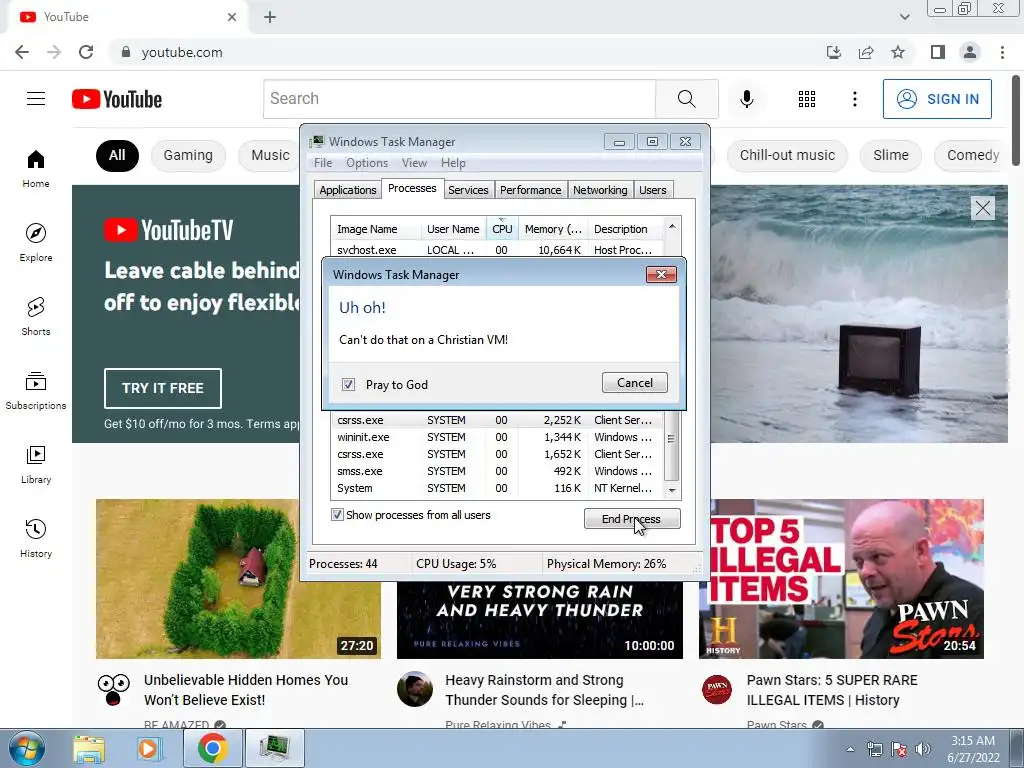Viewport: 1024px width, 768px height.
Task: Click the search magnifier button
Action: [x=686, y=99]
